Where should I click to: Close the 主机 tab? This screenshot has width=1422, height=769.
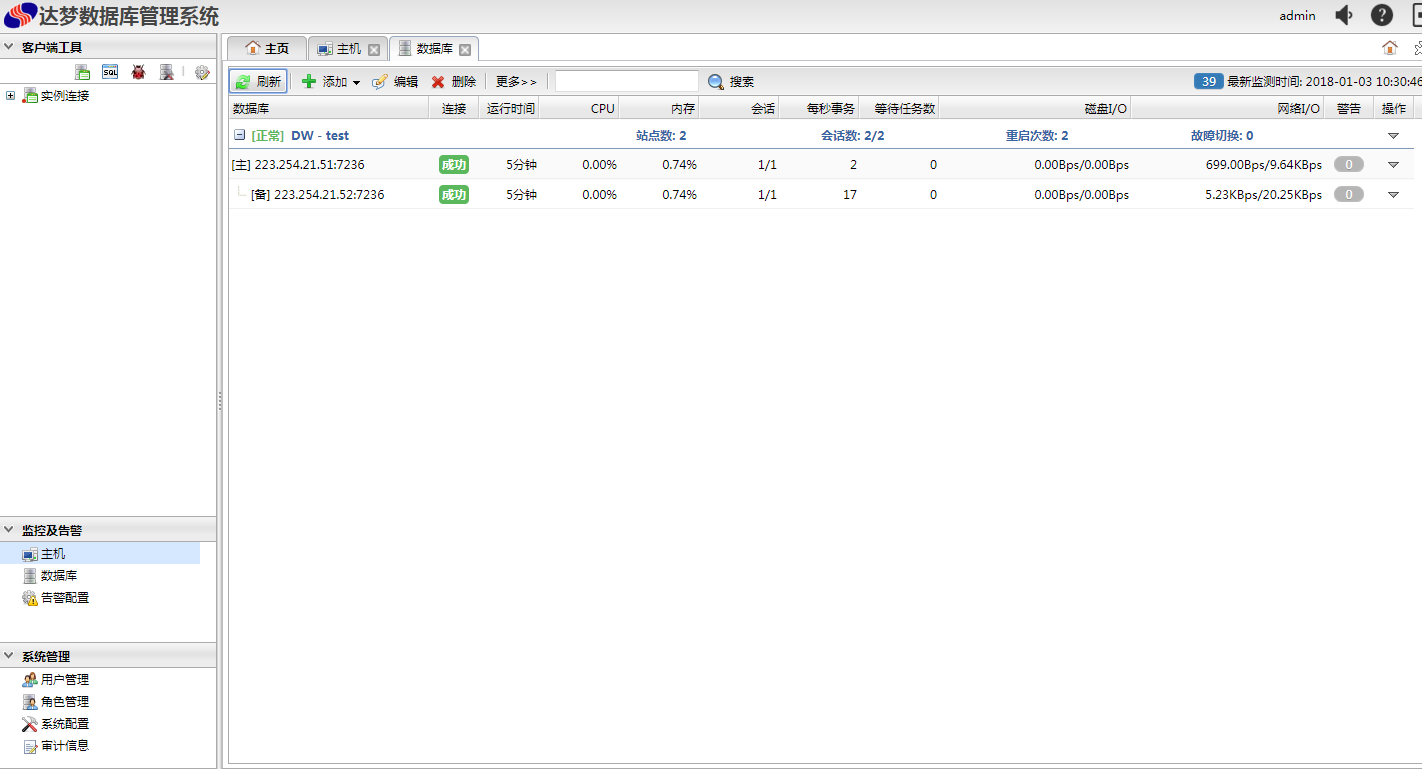click(x=374, y=49)
